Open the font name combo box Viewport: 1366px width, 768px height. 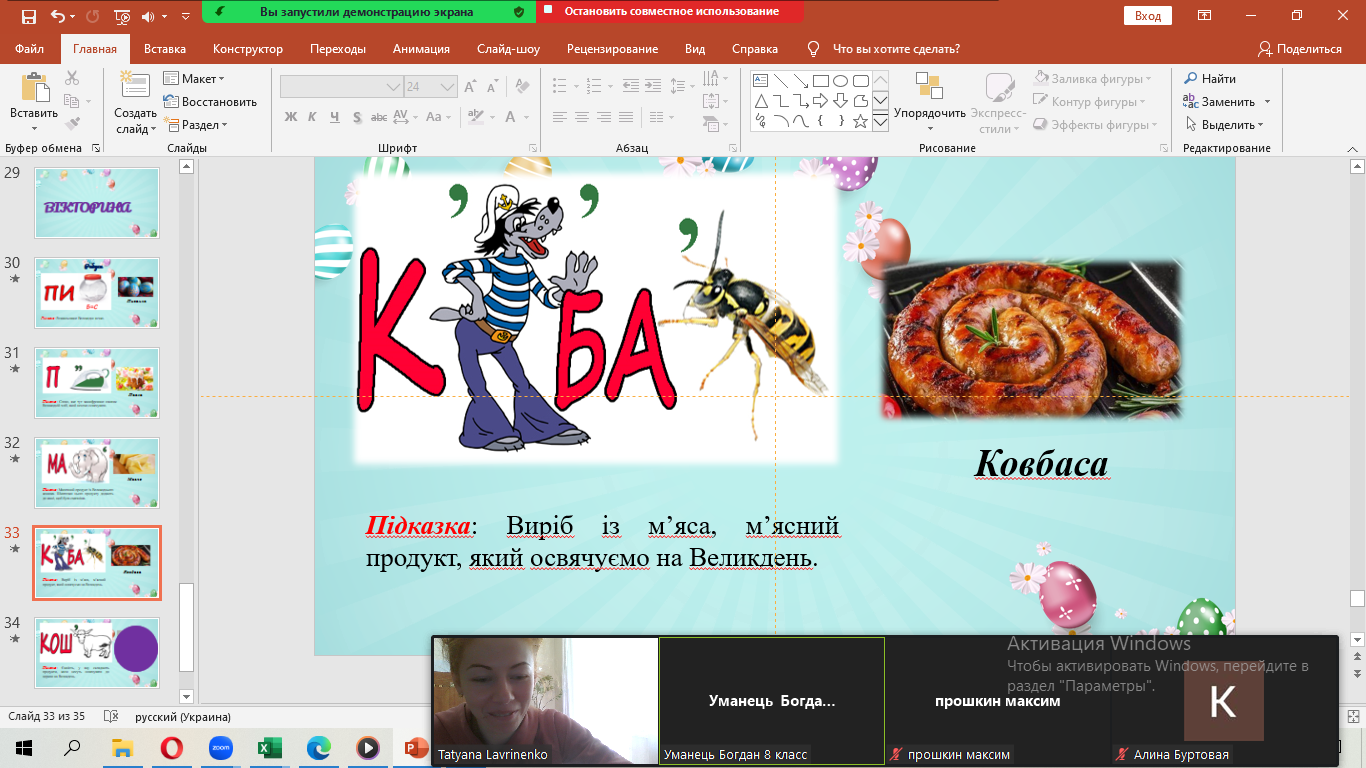[x=341, y=87]
